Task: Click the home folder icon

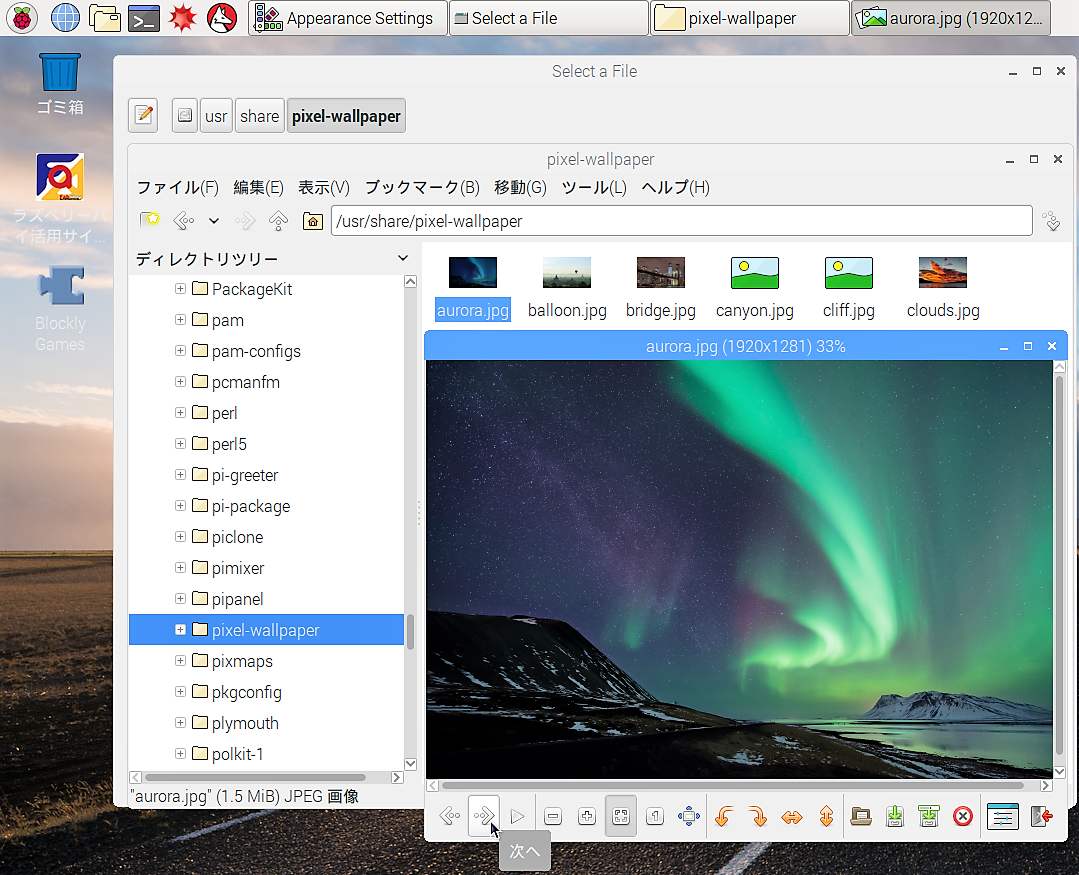Action: 313,221
